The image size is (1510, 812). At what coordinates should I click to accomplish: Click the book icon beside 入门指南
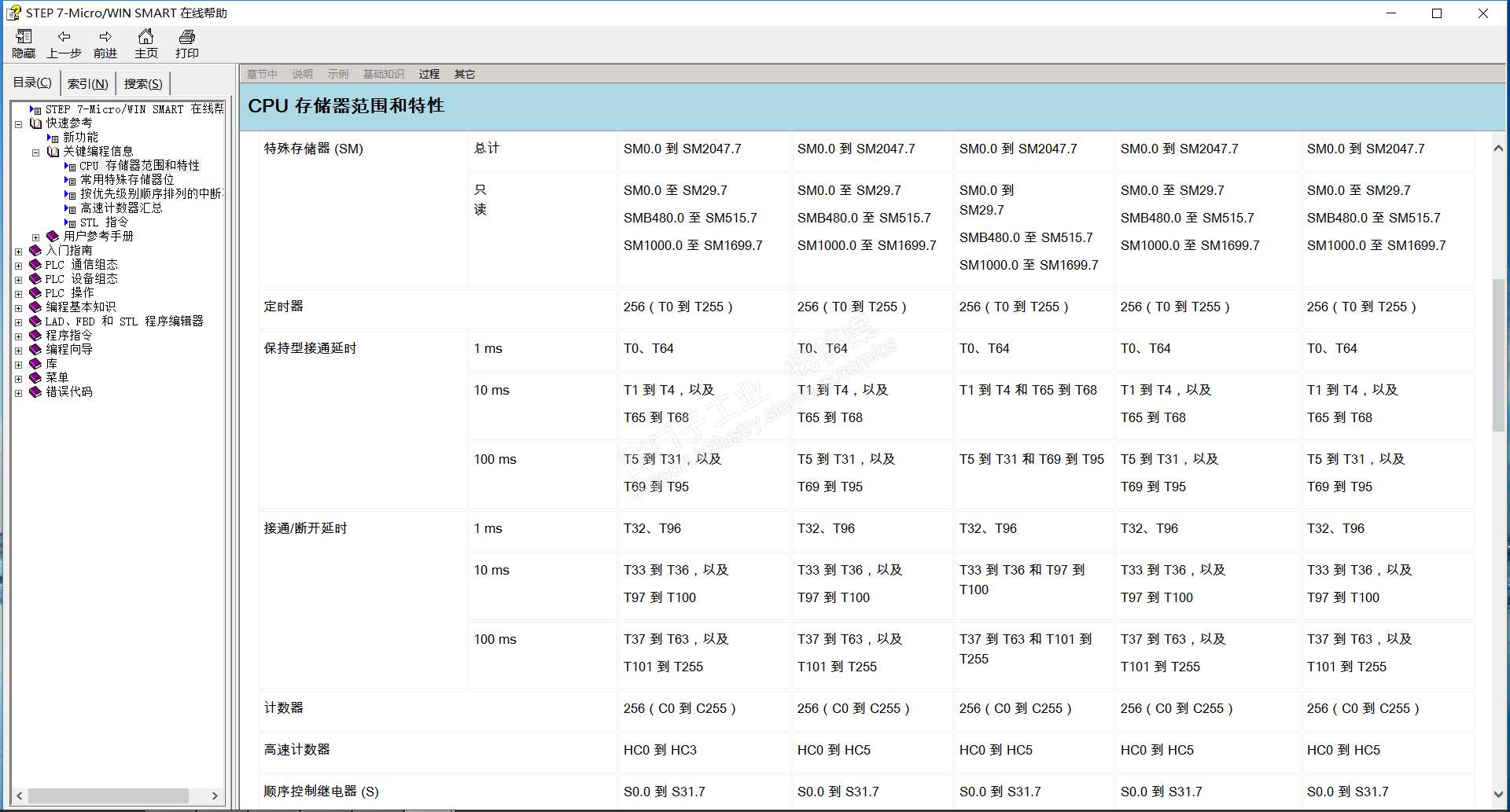[x=35, y=250]
